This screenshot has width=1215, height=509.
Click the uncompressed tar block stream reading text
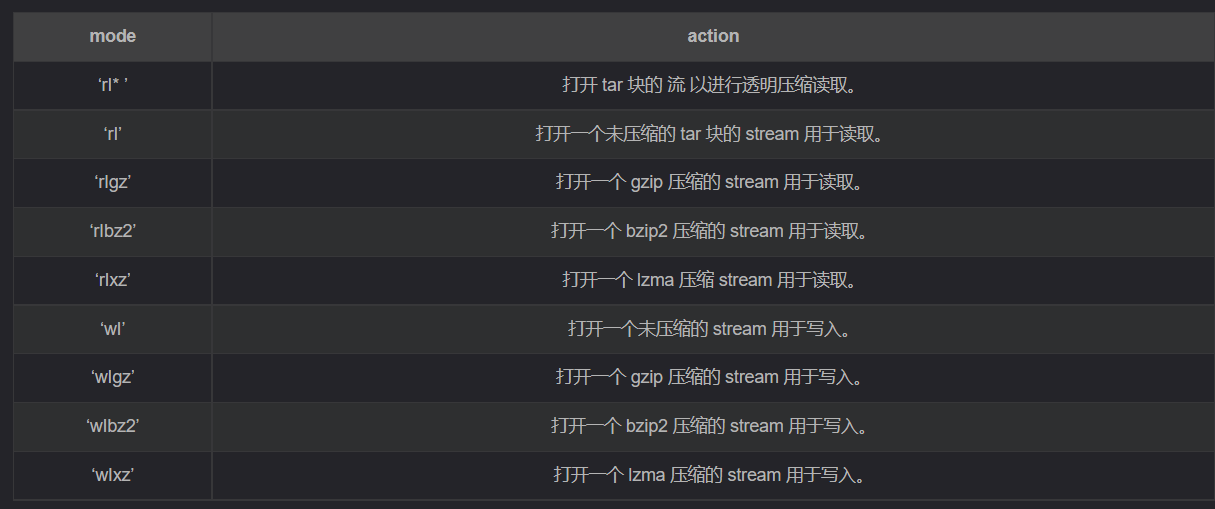(713, 134)
